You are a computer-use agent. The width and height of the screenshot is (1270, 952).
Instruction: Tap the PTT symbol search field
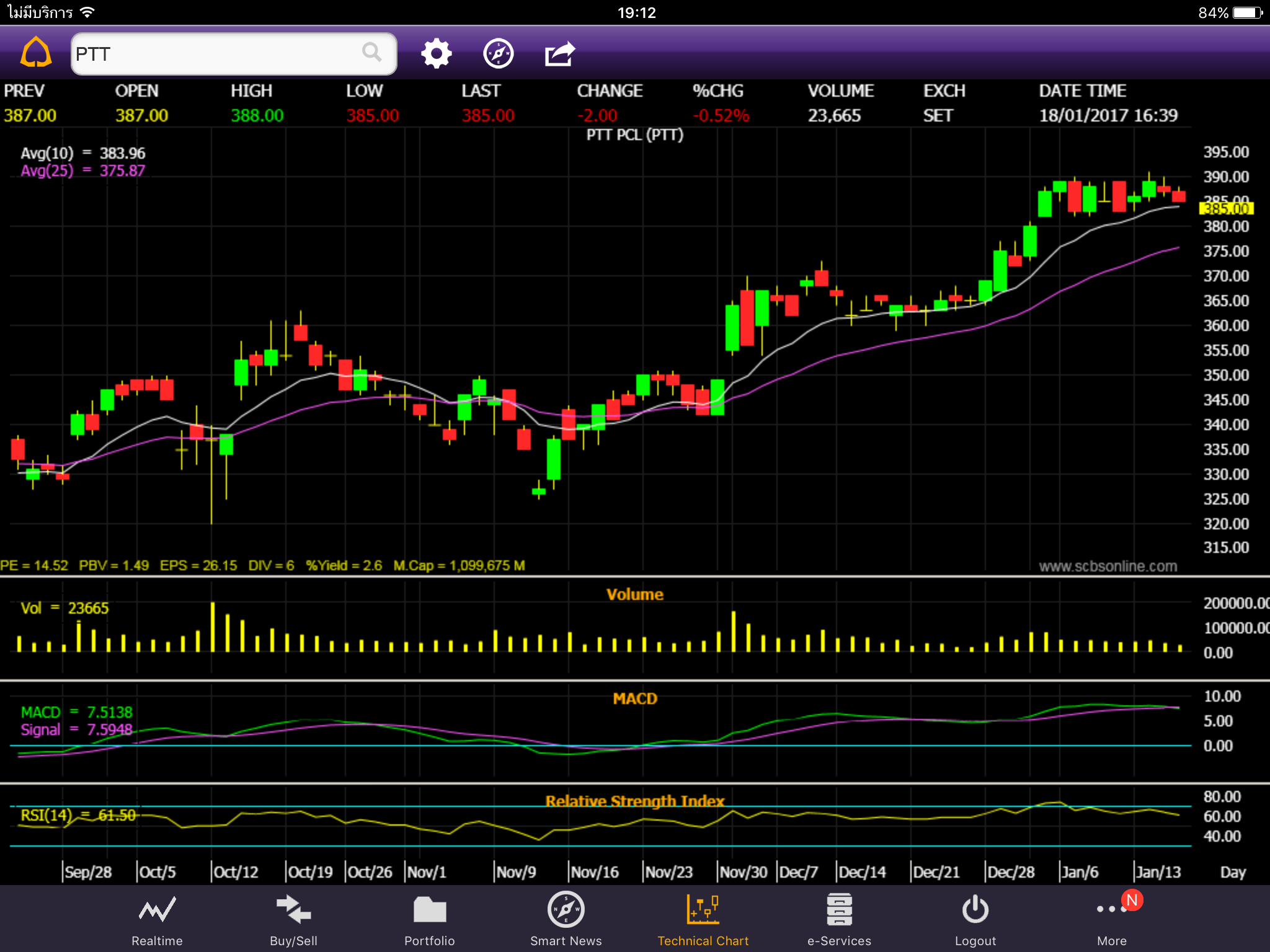(217, 54)
